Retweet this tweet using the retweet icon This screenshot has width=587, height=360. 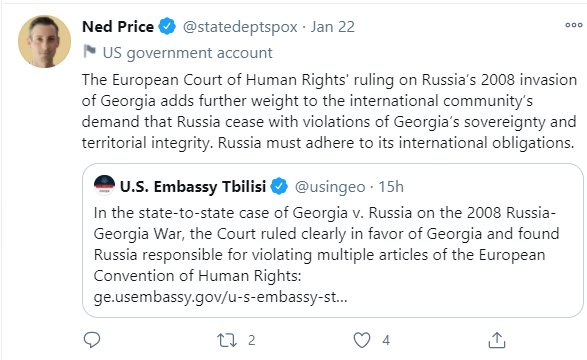point(227,340)
